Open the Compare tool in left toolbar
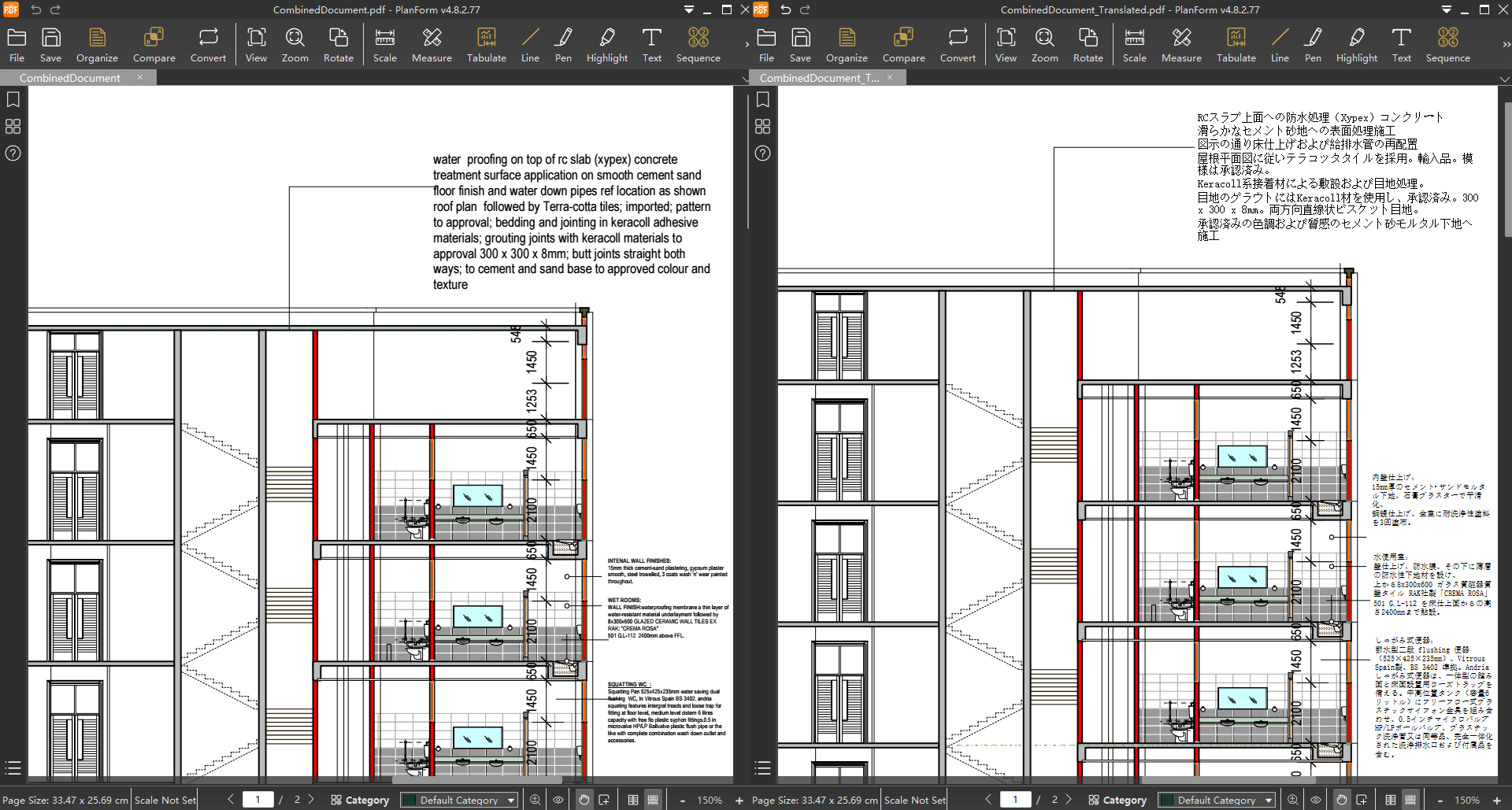This screenshot has width=1512, height=810. tap(154, 45)
